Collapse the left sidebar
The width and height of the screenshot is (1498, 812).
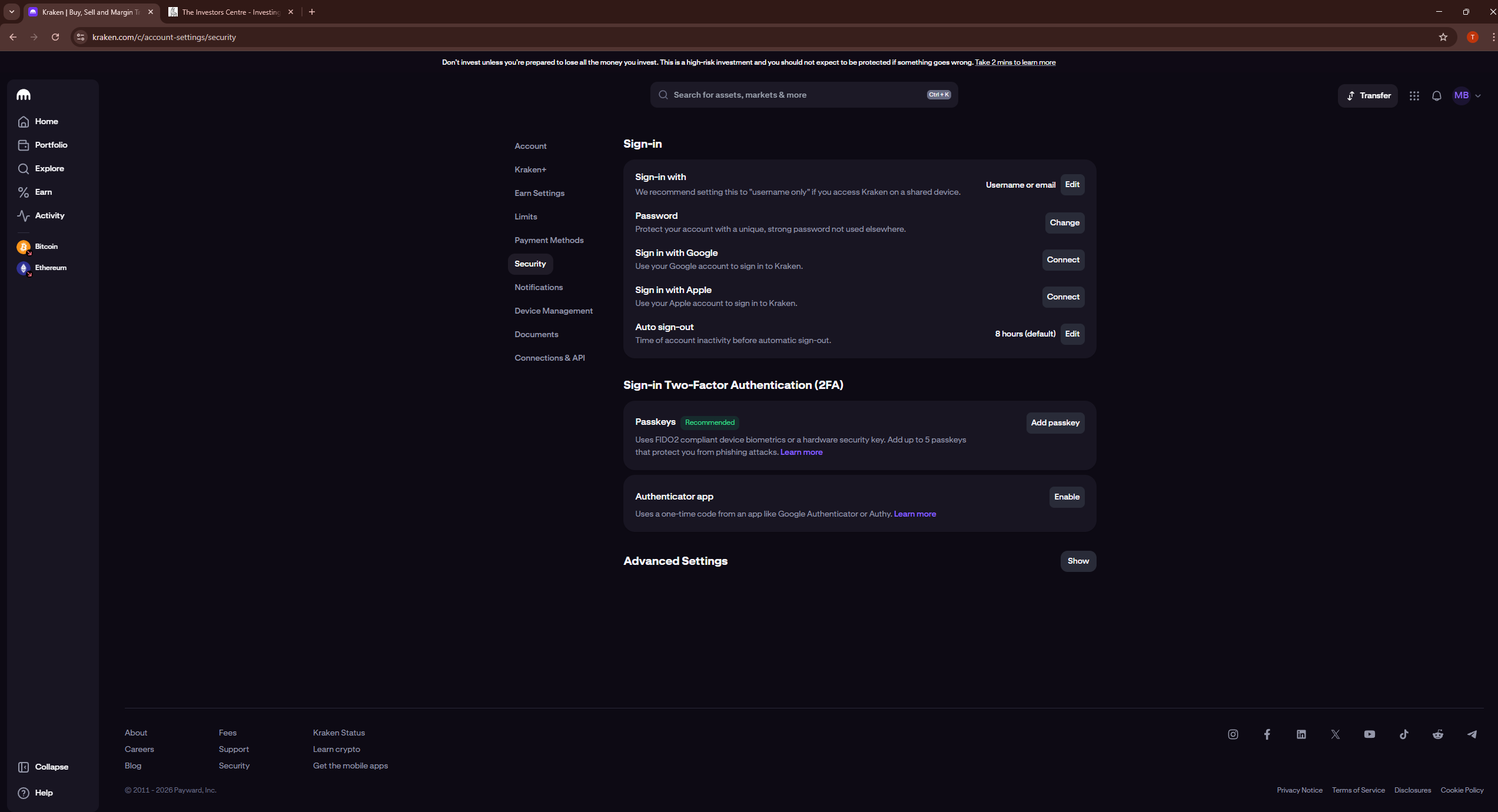click(43, 767)
